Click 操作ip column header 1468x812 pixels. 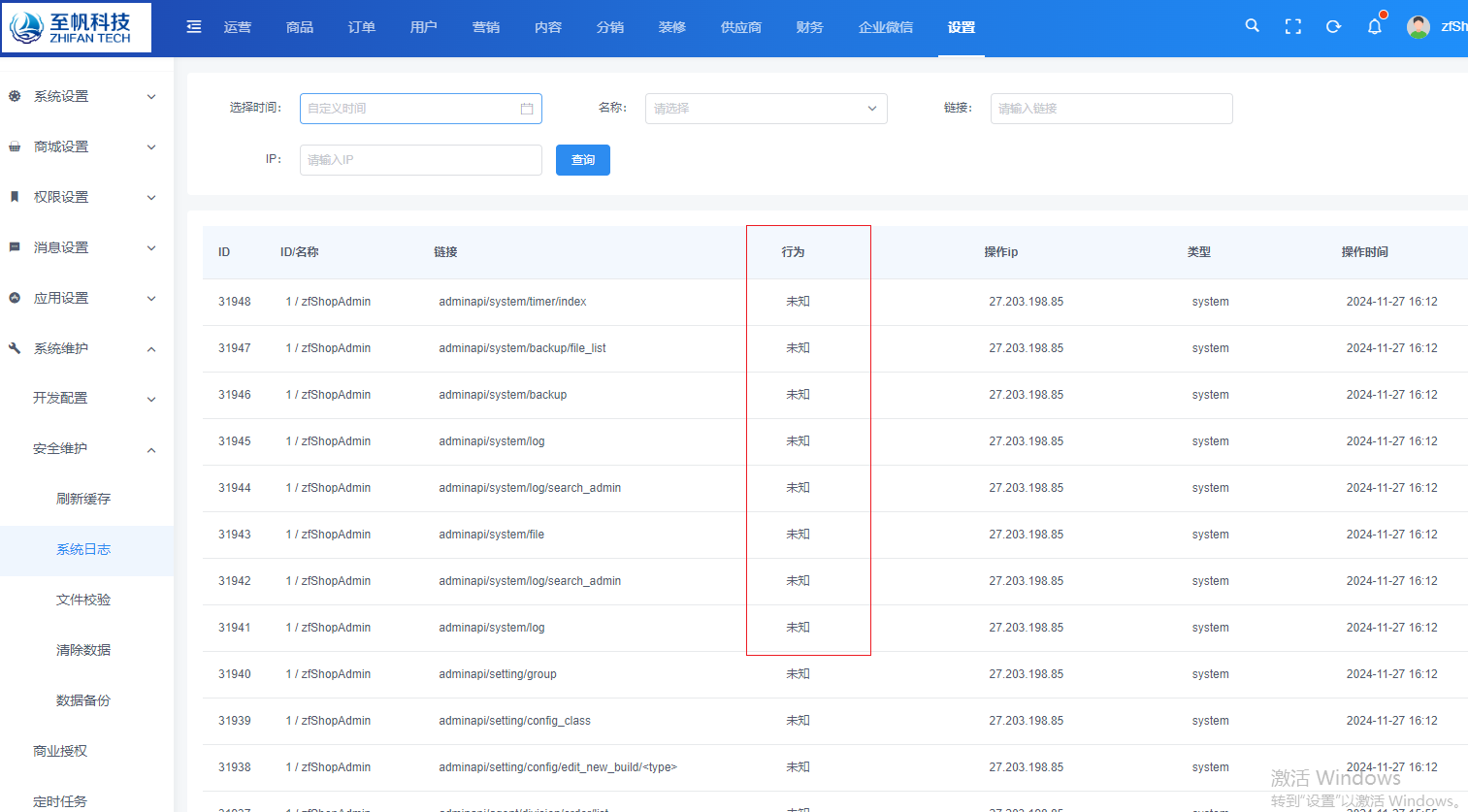pyautogui.click(x=1001, y=252)
